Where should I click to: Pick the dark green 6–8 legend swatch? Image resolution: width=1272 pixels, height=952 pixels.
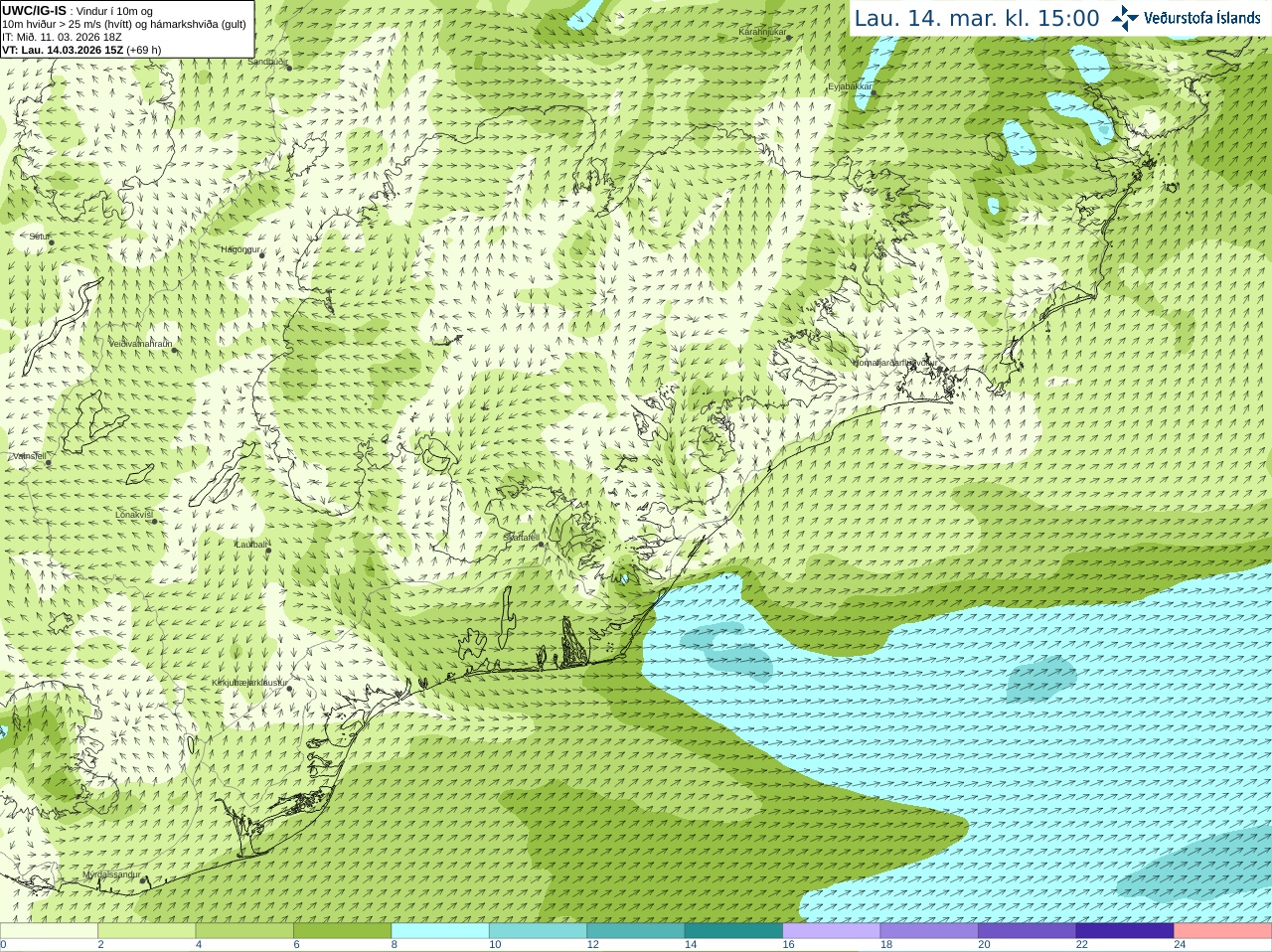(x=343, y=931)
